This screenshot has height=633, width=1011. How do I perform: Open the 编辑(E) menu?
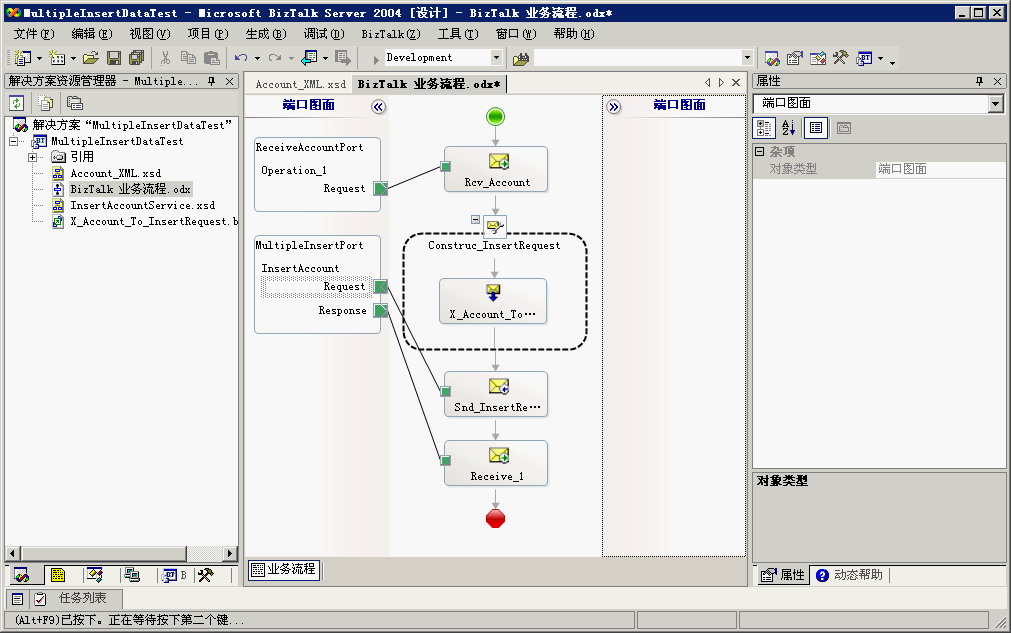[x=92, y=34]
